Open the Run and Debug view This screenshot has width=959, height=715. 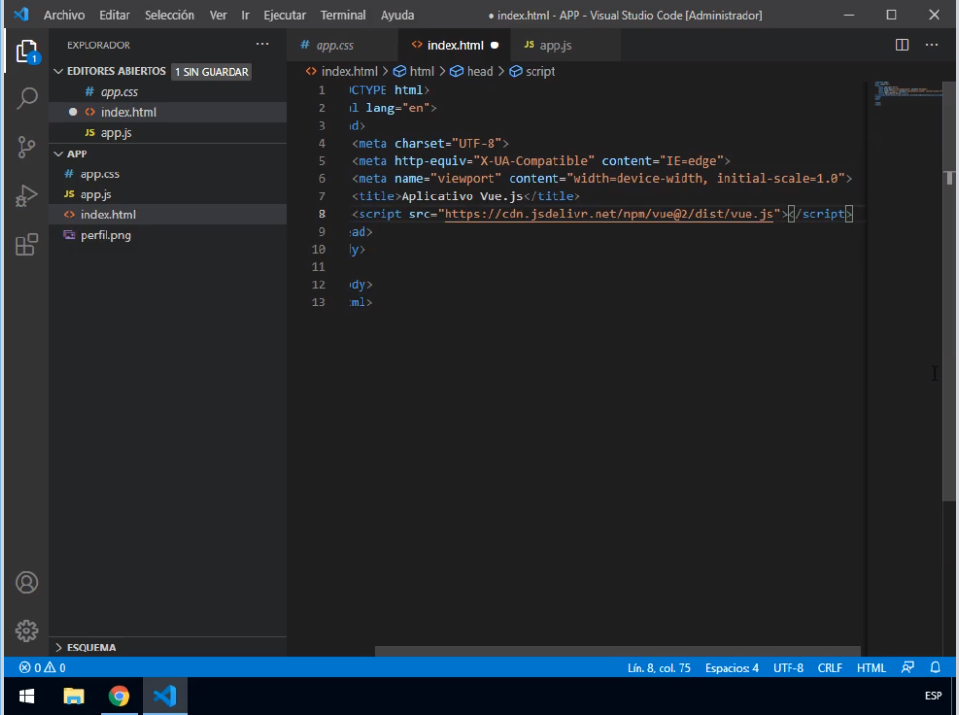pos(27,197)
